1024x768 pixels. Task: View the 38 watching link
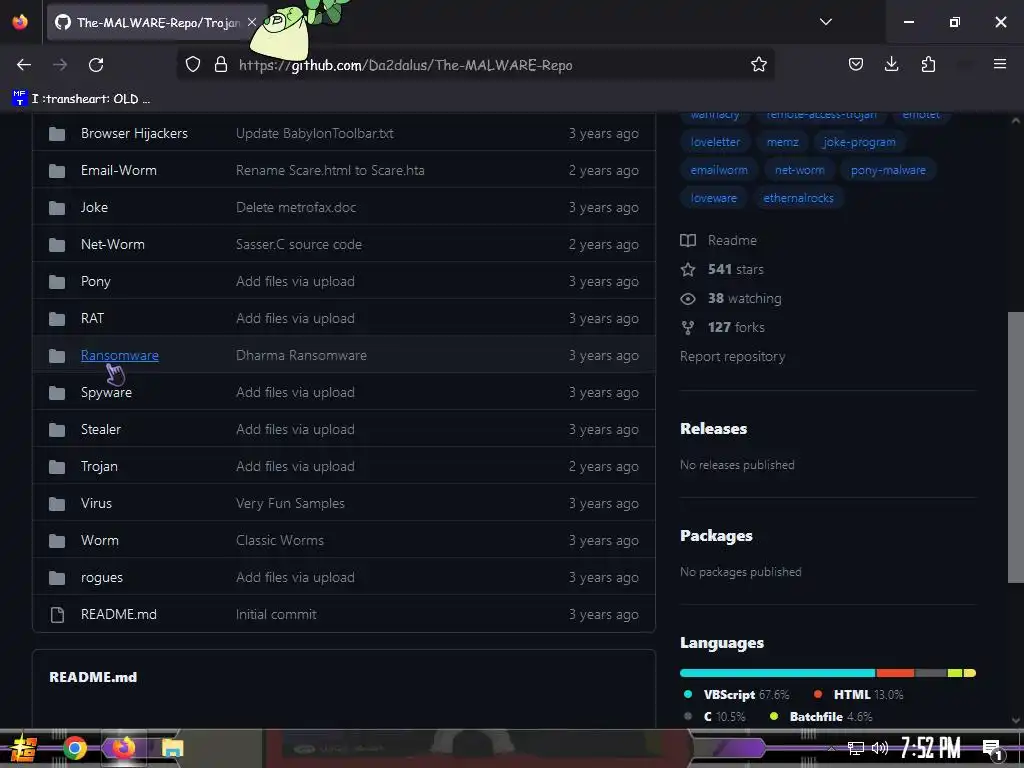[730, 298]
